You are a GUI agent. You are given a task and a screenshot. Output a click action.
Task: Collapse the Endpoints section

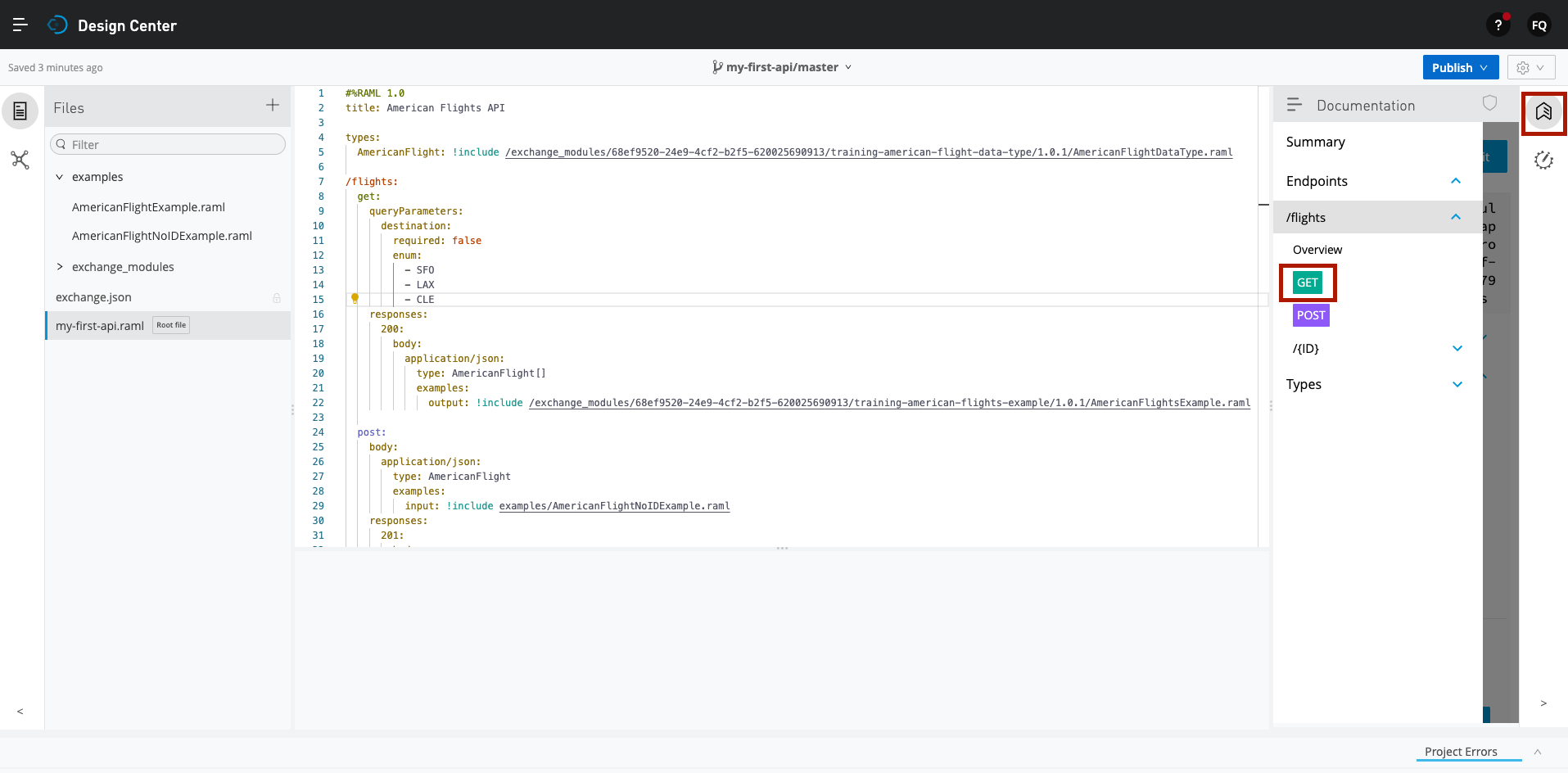click(1455, 181)
